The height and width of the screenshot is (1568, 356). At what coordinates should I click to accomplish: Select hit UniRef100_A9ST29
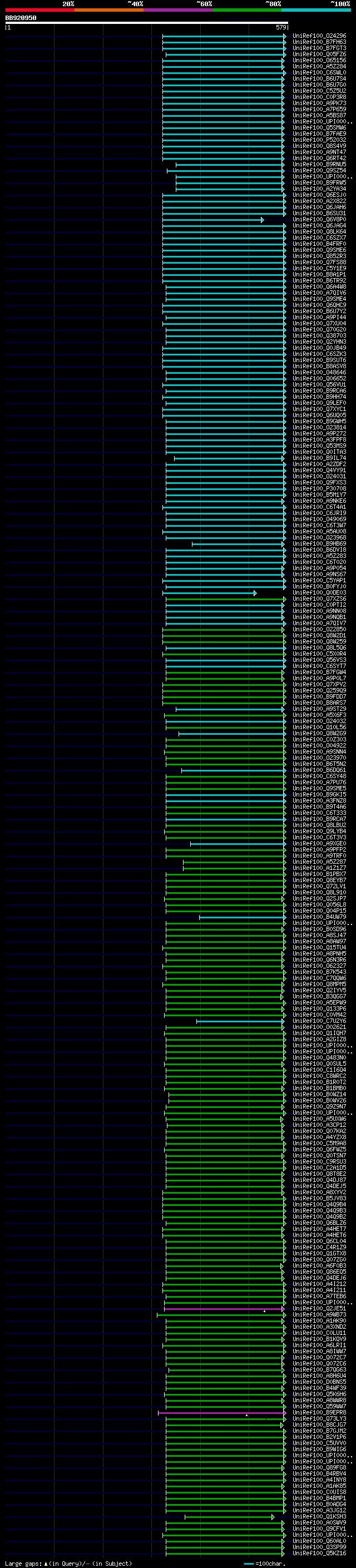(319, 709)
